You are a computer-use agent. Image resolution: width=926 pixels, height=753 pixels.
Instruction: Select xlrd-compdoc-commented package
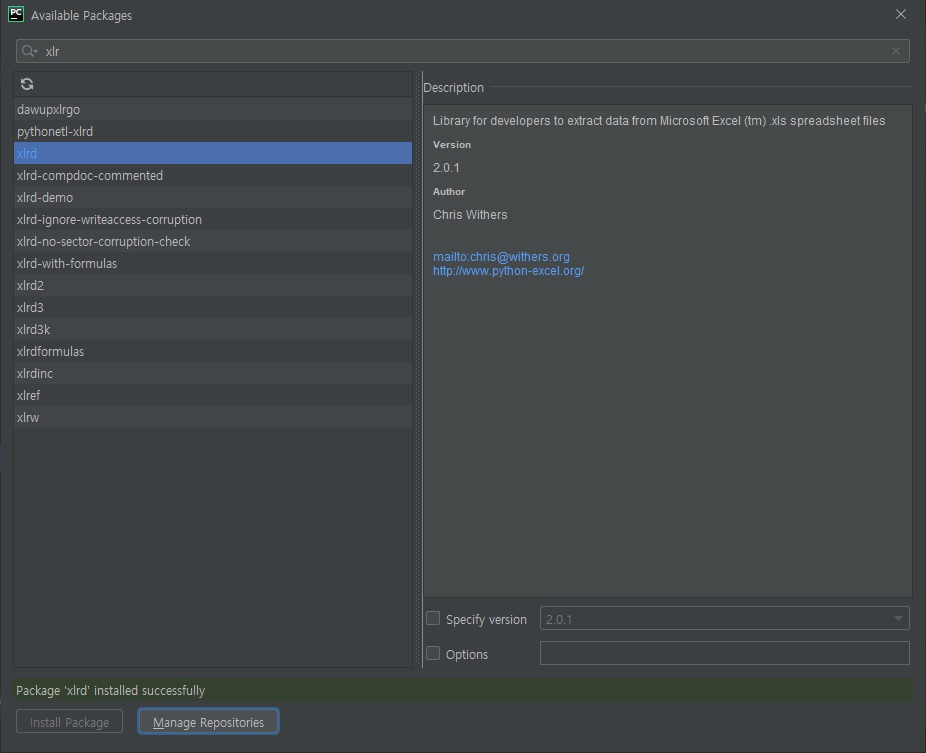click(x=213, y=175)
